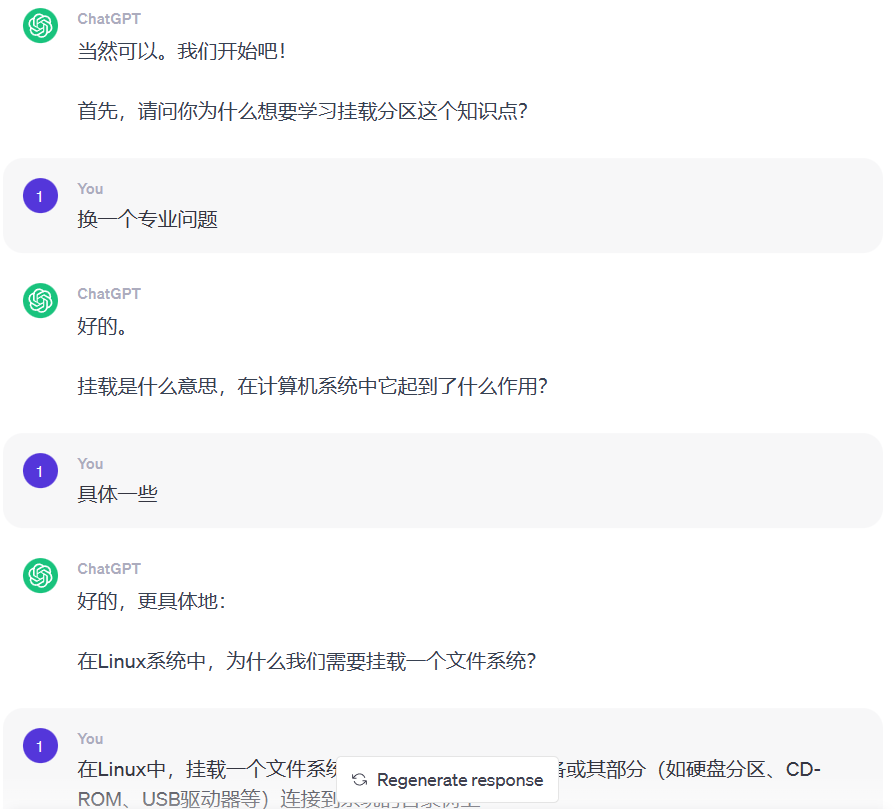Click the 'ChatGPT' label above '好的，更具体地'

point(108,568)
